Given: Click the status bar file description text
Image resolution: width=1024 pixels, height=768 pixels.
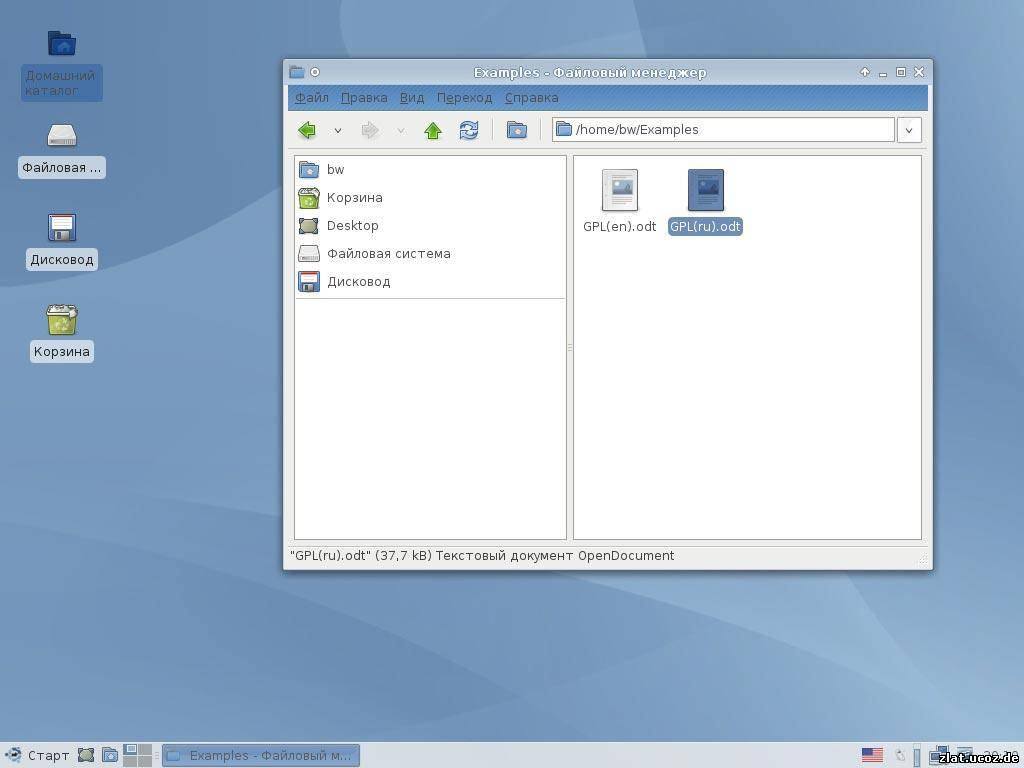Looking at the screenshot, I should 482,556.
